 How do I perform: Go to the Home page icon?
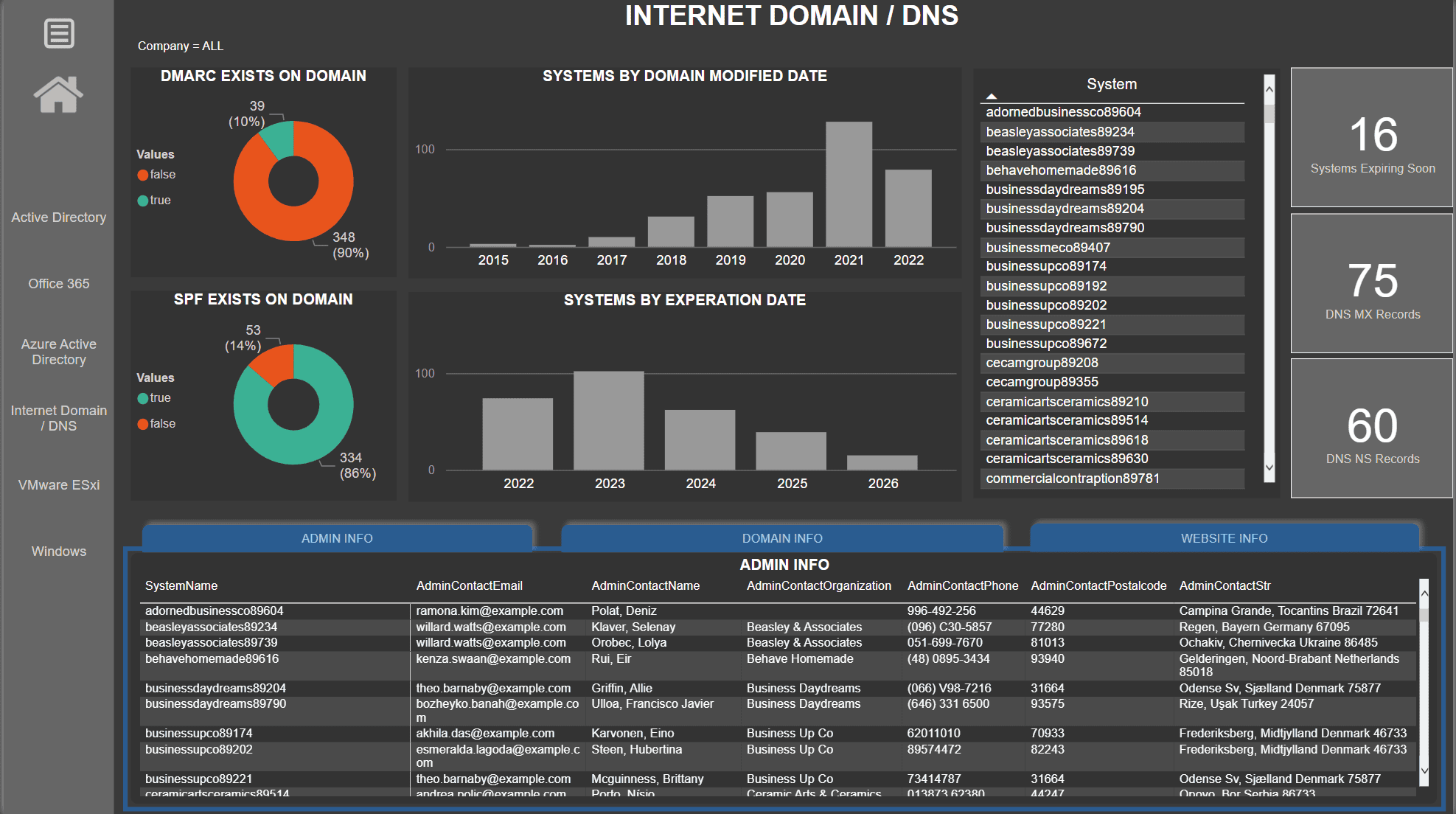(x=58, y=94)
